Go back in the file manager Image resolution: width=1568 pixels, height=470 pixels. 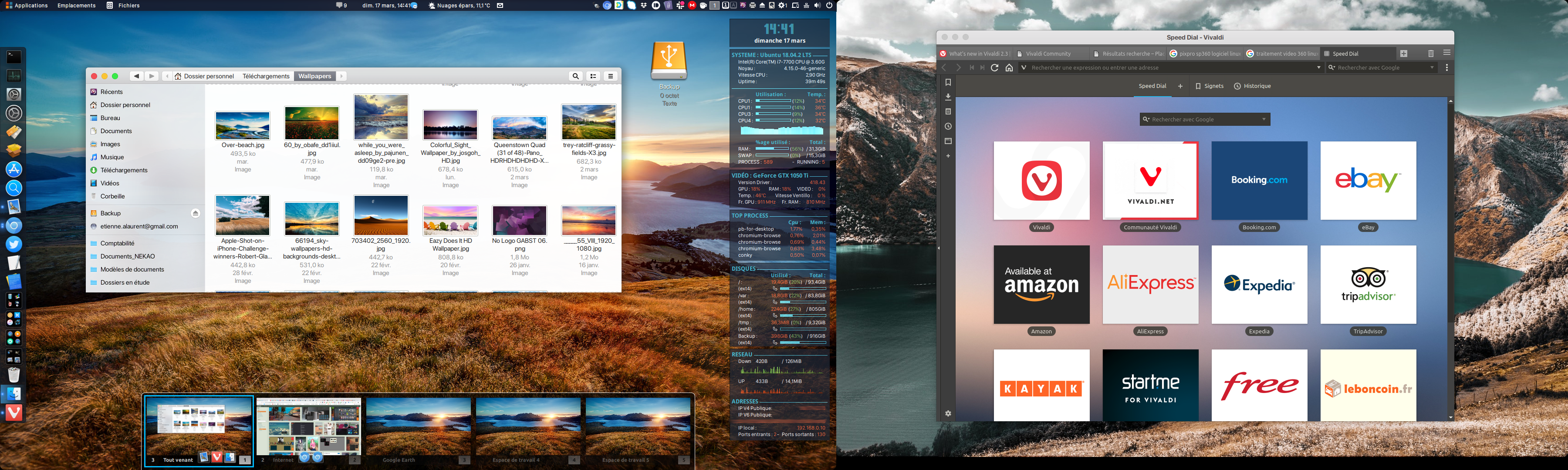136,76
